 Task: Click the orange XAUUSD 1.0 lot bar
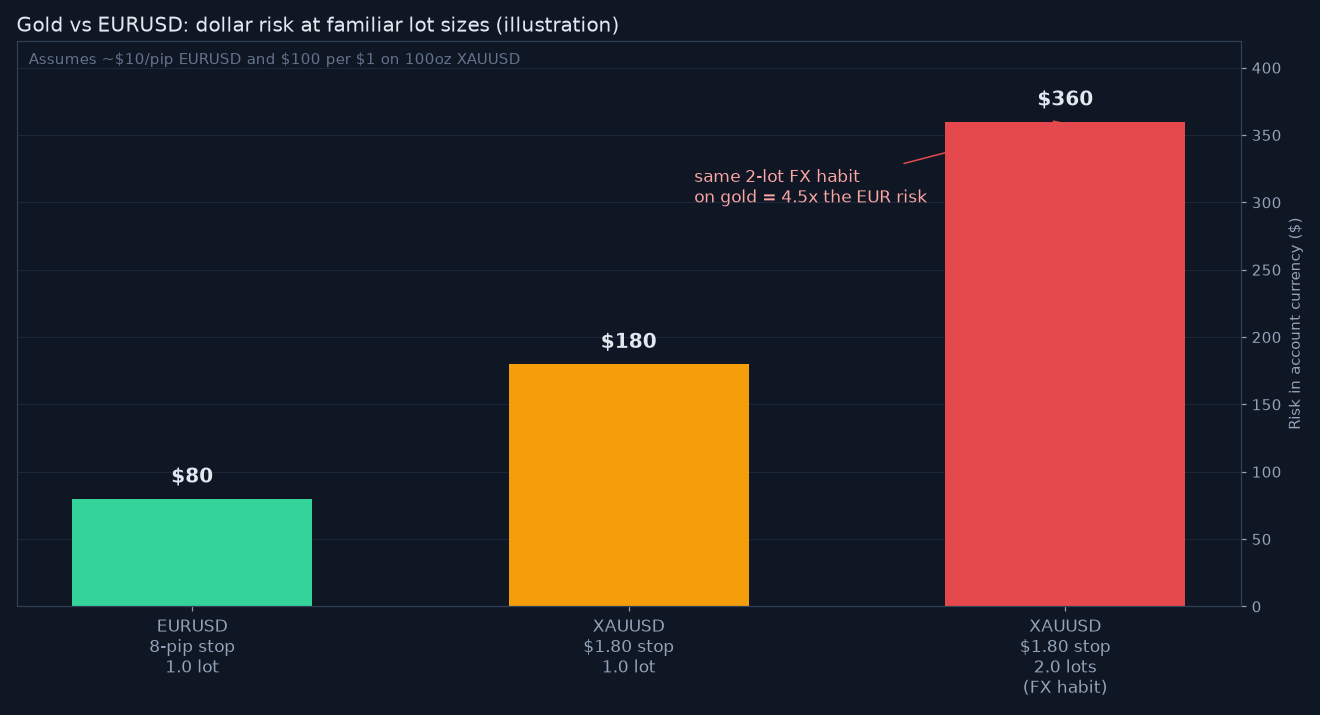click(x=628, y=485)
